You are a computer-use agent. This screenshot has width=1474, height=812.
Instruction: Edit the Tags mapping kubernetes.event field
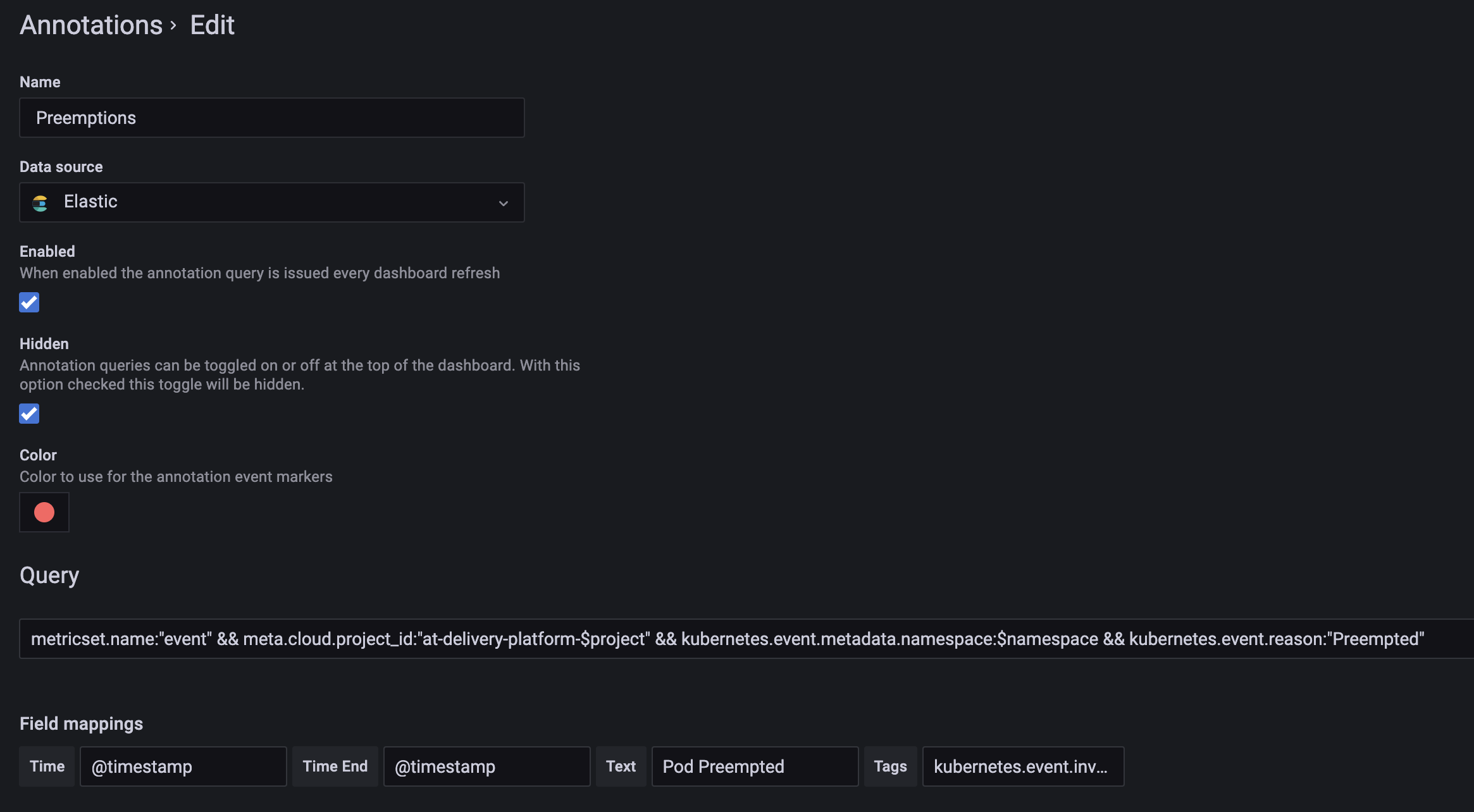coord(1023,766)
